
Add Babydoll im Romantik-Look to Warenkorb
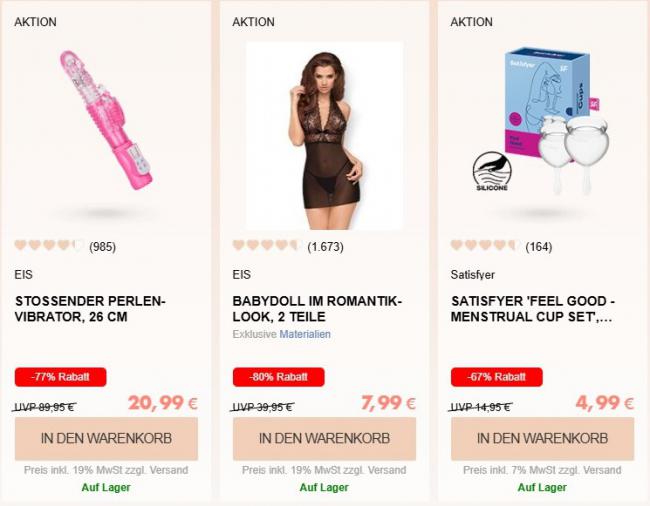[x=324, y=438]
